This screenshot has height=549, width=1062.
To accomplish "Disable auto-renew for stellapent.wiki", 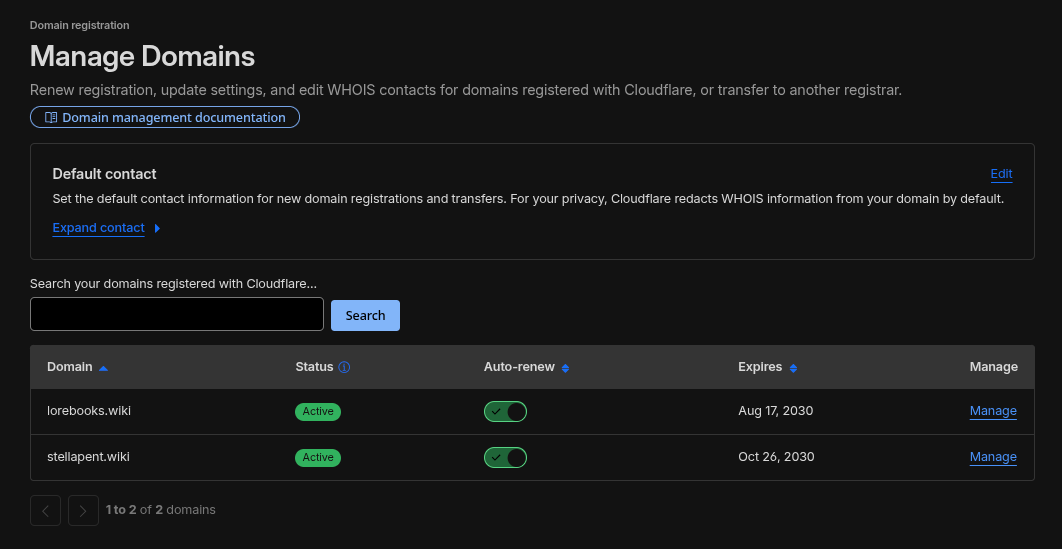I will (x=505, y=458).
